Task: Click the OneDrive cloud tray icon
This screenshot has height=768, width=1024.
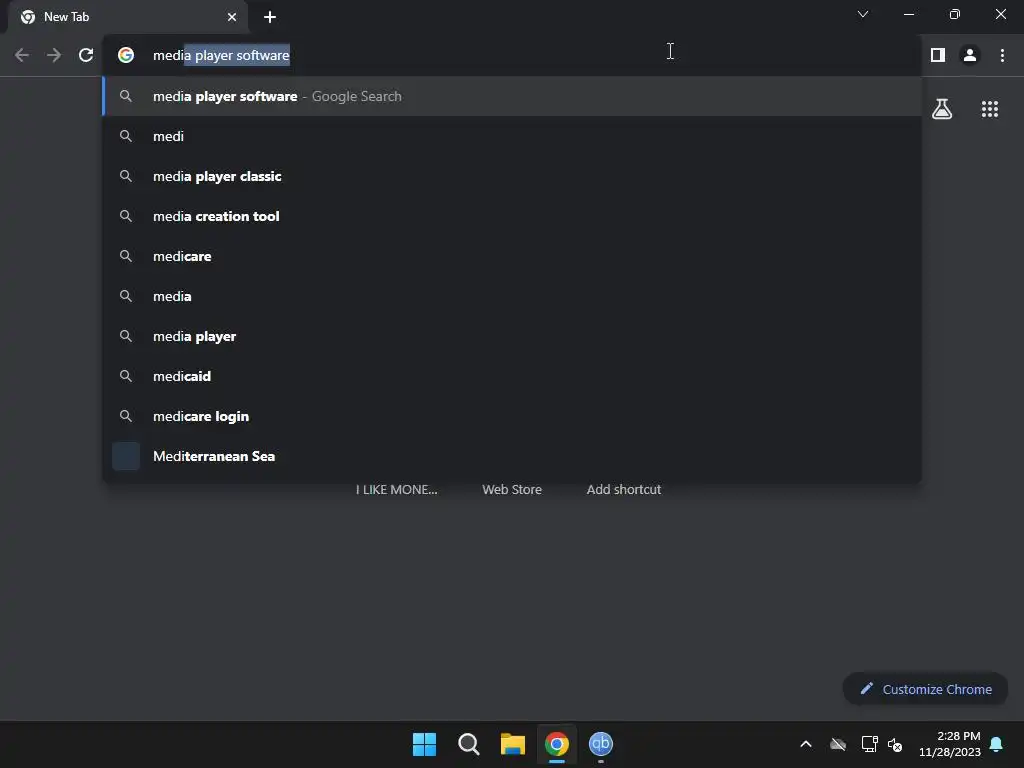Action: point(838,744)
